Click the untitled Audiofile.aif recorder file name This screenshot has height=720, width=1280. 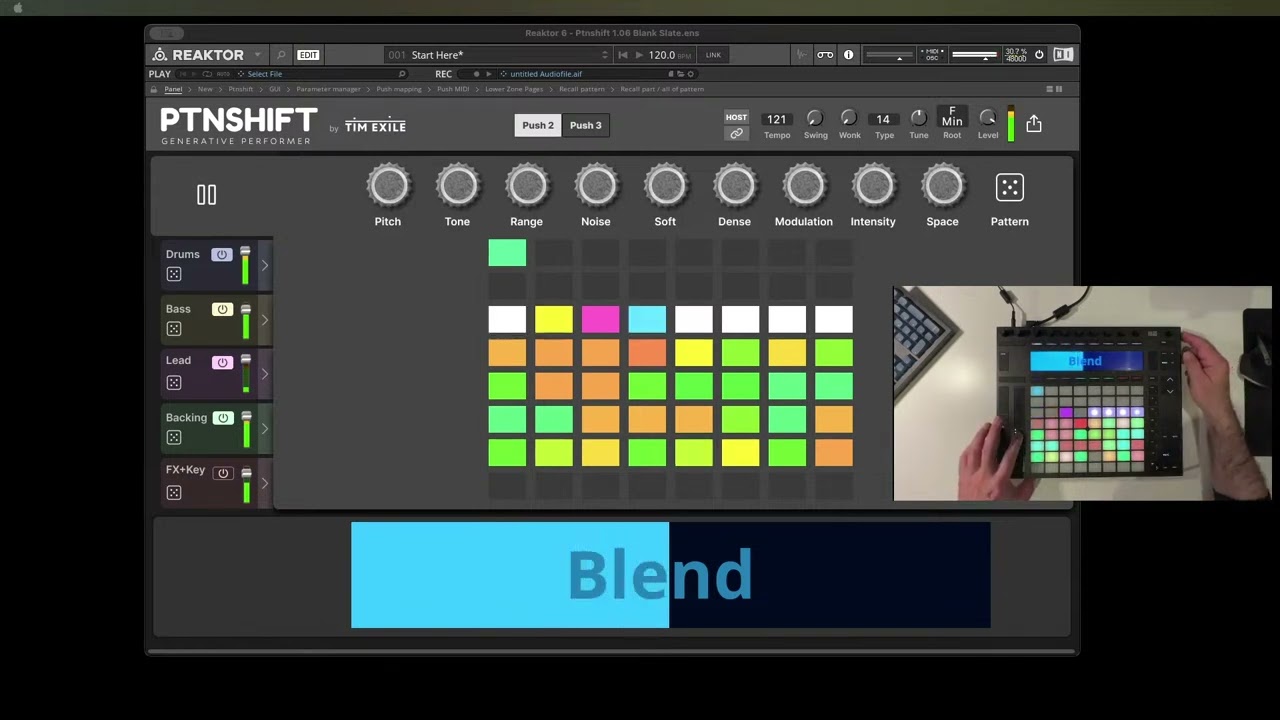[546, 74]
